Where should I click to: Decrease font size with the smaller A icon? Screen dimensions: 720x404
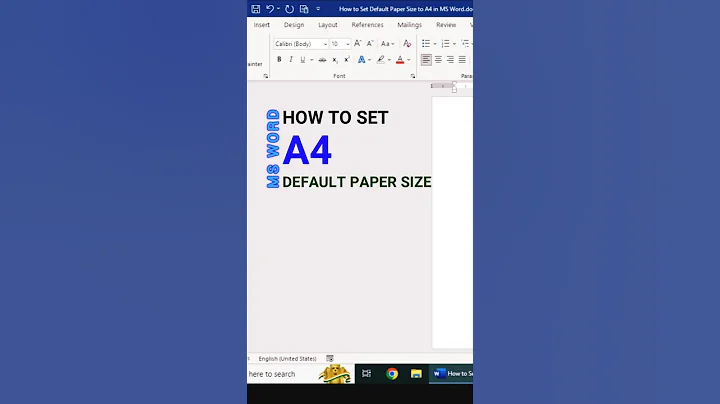click(x=370, y=43)
